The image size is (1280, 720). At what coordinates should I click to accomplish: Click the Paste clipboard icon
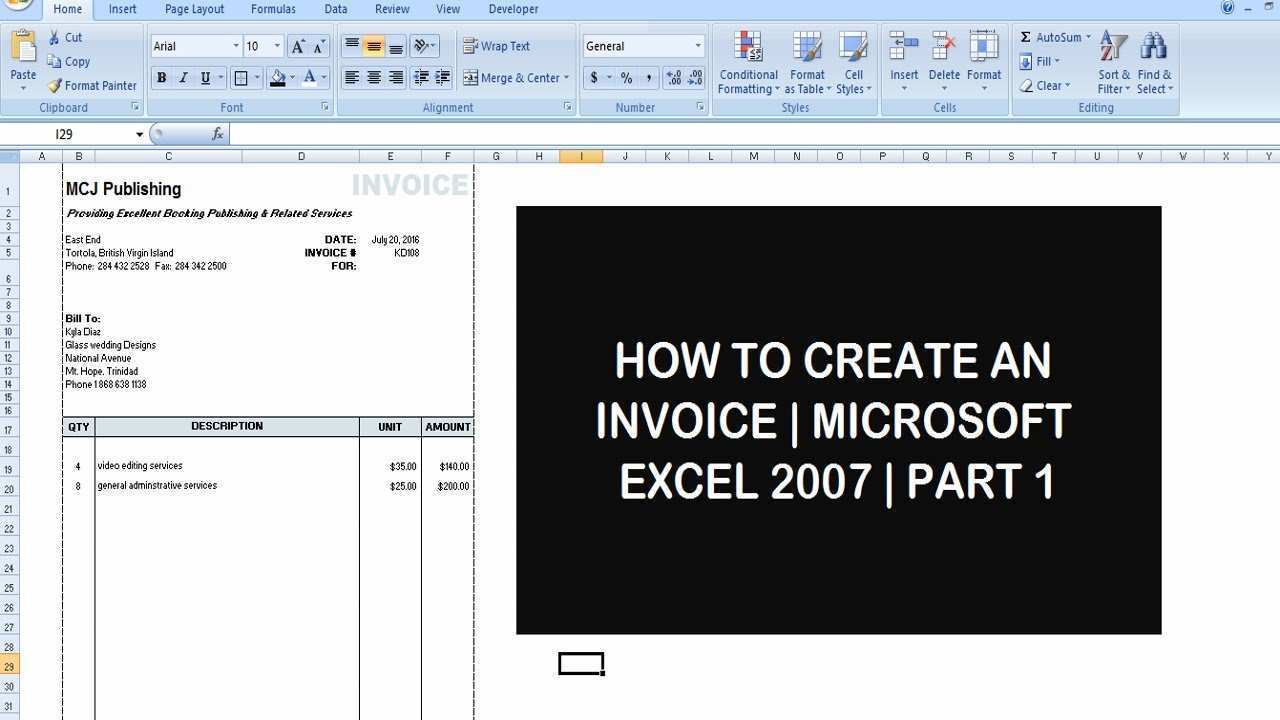[x=23, y=48]
